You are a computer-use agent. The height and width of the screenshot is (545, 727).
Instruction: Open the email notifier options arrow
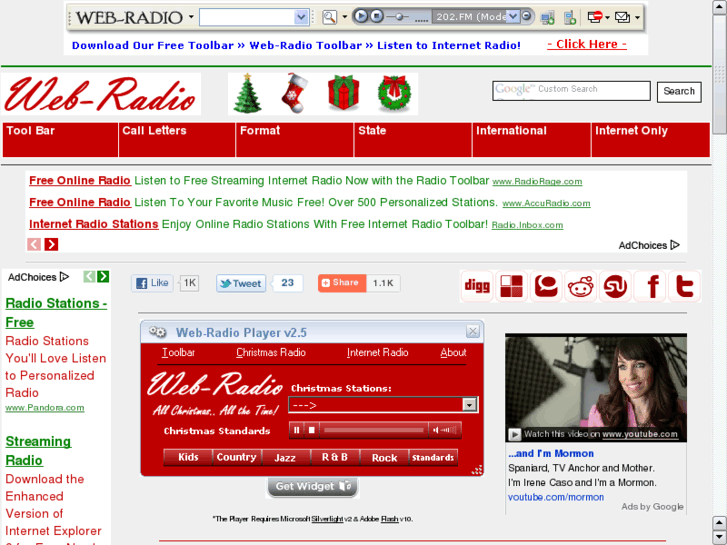point(638,18)
